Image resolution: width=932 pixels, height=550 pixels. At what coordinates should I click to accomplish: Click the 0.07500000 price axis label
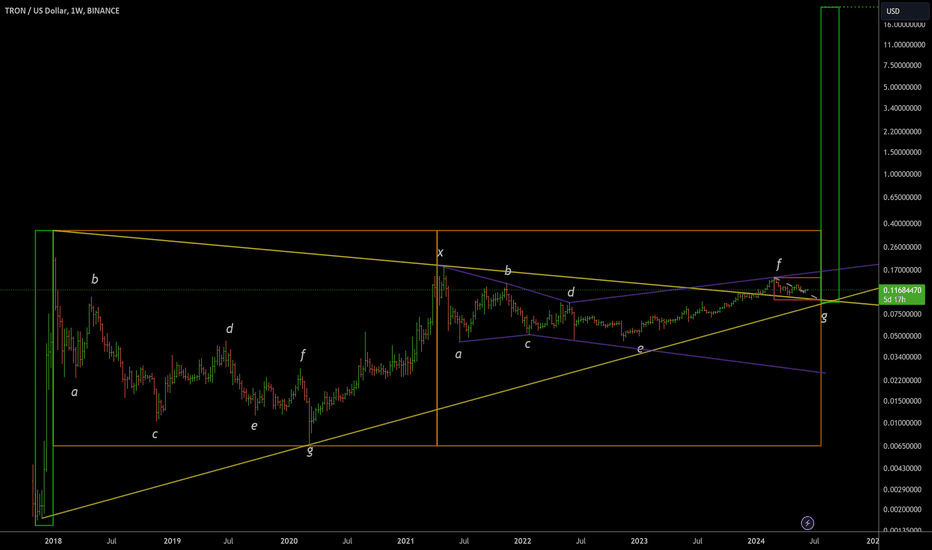tap(902, 314)
